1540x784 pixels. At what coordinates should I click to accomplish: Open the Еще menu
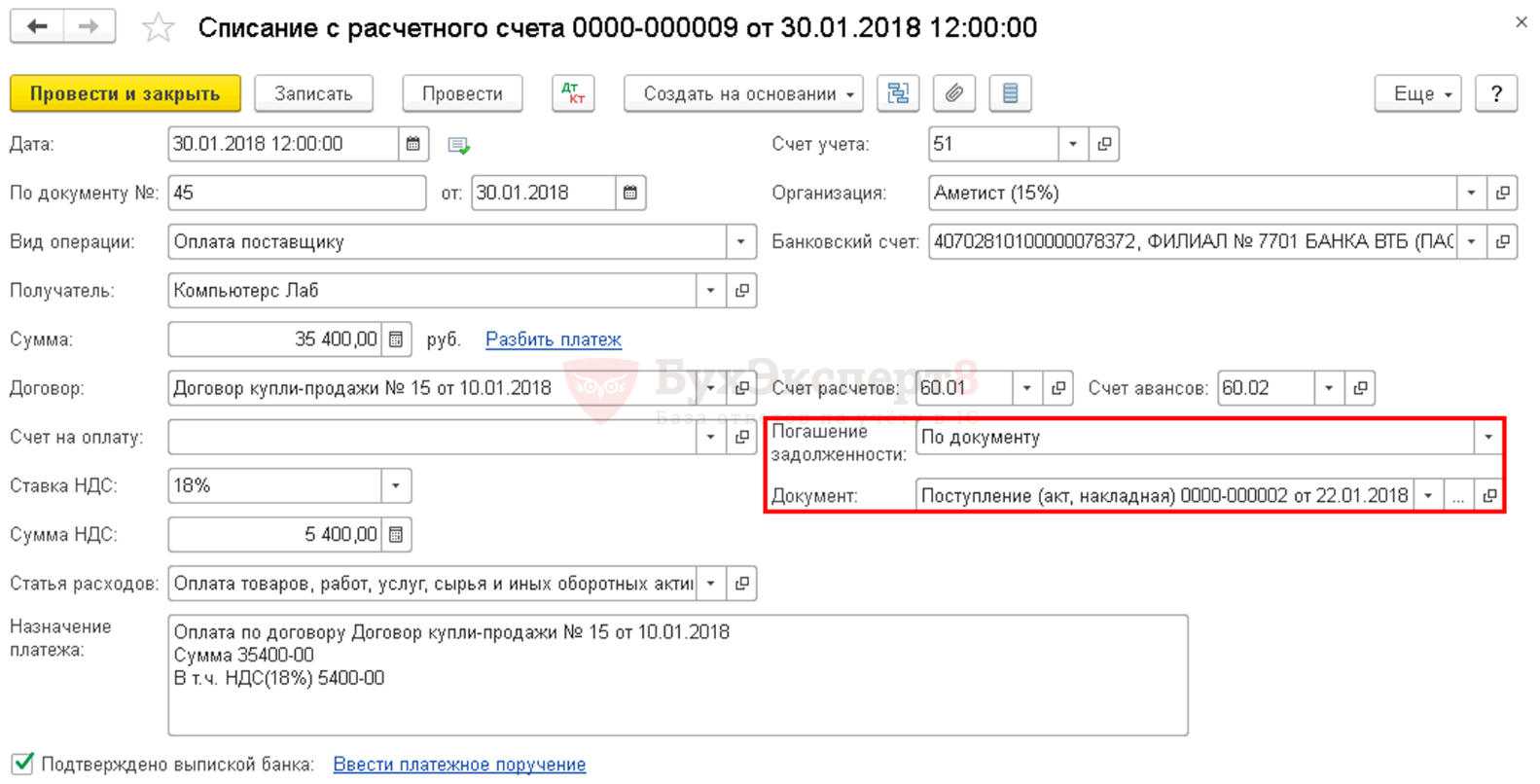[1418, 93]
